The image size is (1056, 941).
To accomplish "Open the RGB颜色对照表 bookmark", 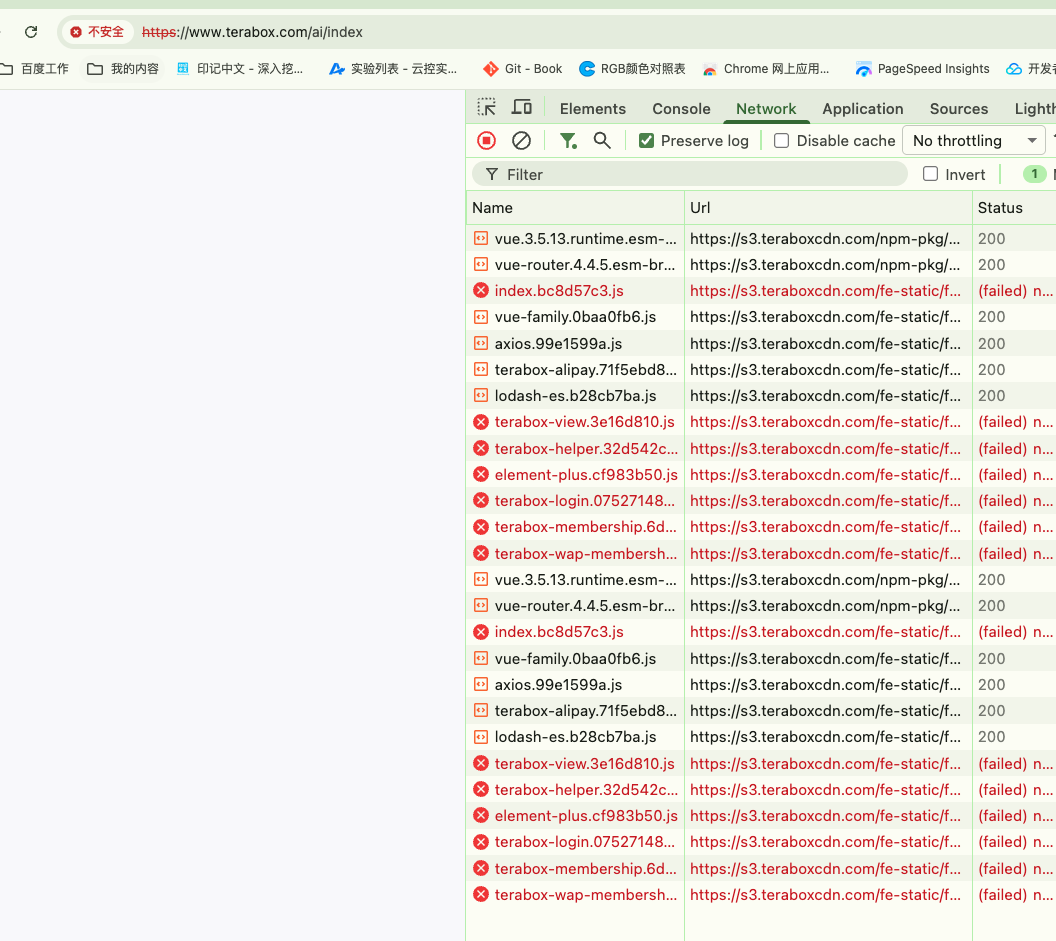I will (x=632, y=69).
